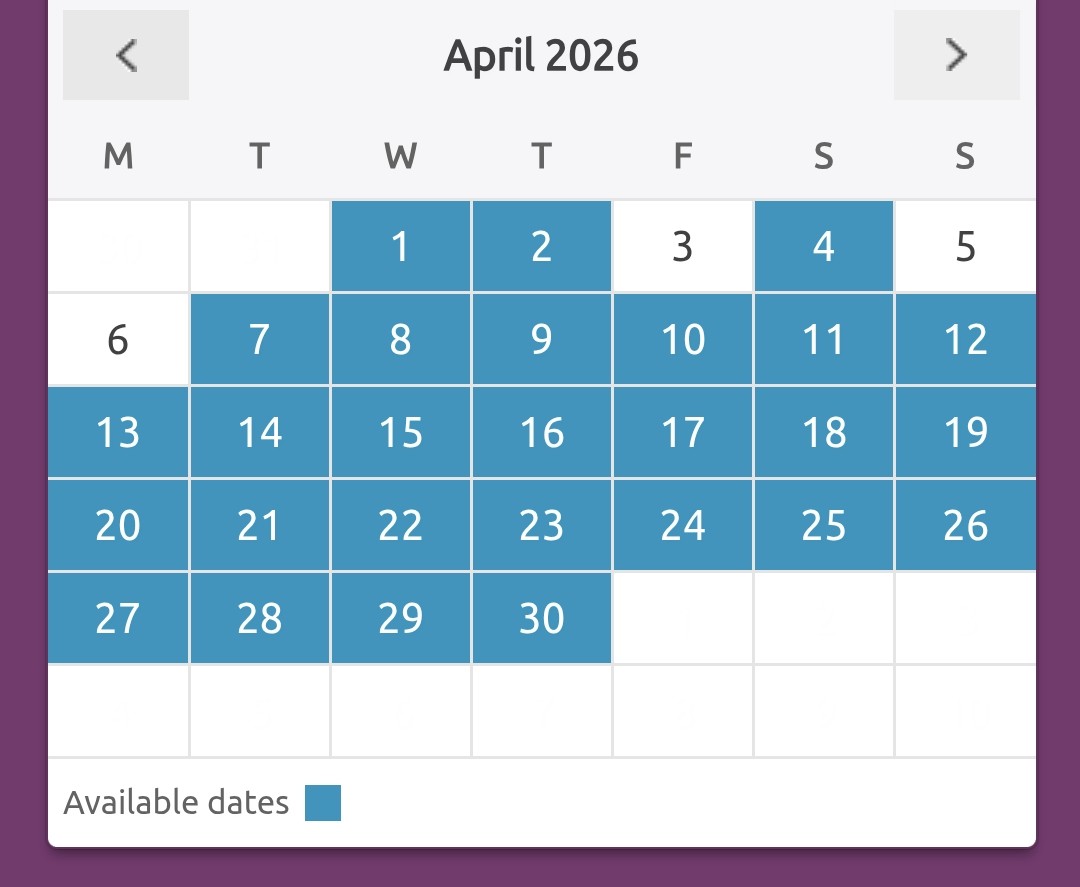Select Sunday April 12

tap(965, 339)
